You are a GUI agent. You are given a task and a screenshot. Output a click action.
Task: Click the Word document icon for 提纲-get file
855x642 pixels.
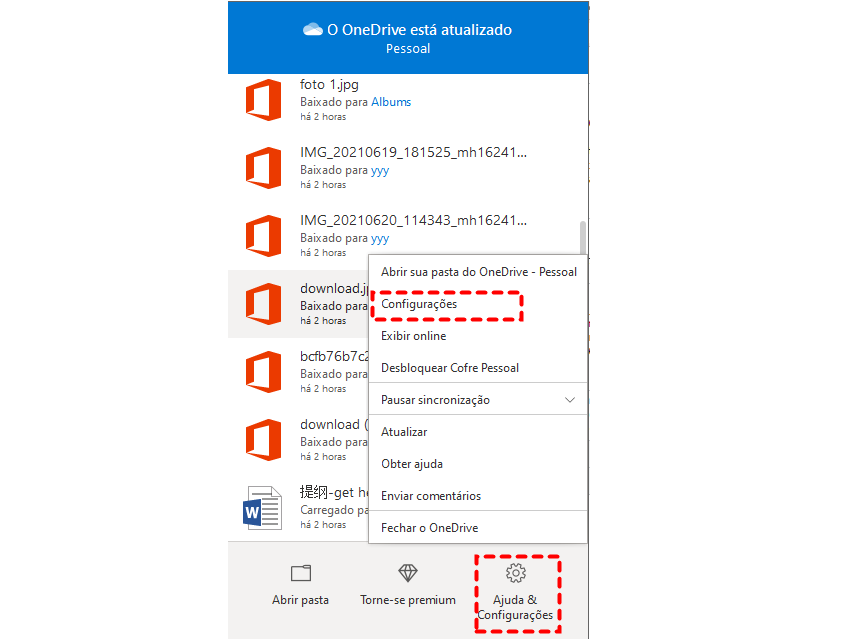pos(262,508)
